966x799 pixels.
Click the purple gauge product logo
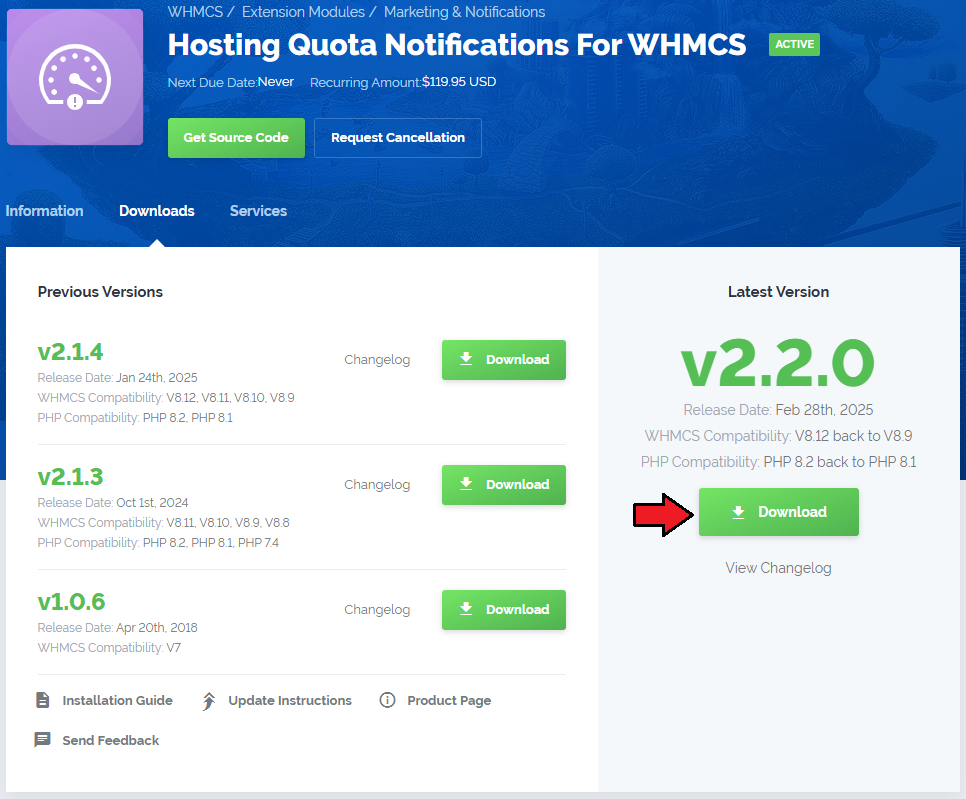75,77
